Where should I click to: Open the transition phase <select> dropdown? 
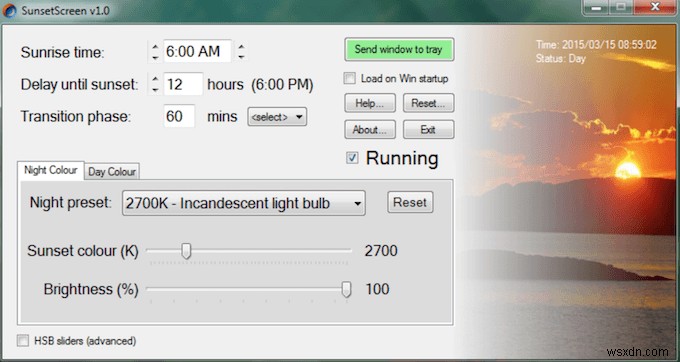pyautogui.click(x=277, y=117)
